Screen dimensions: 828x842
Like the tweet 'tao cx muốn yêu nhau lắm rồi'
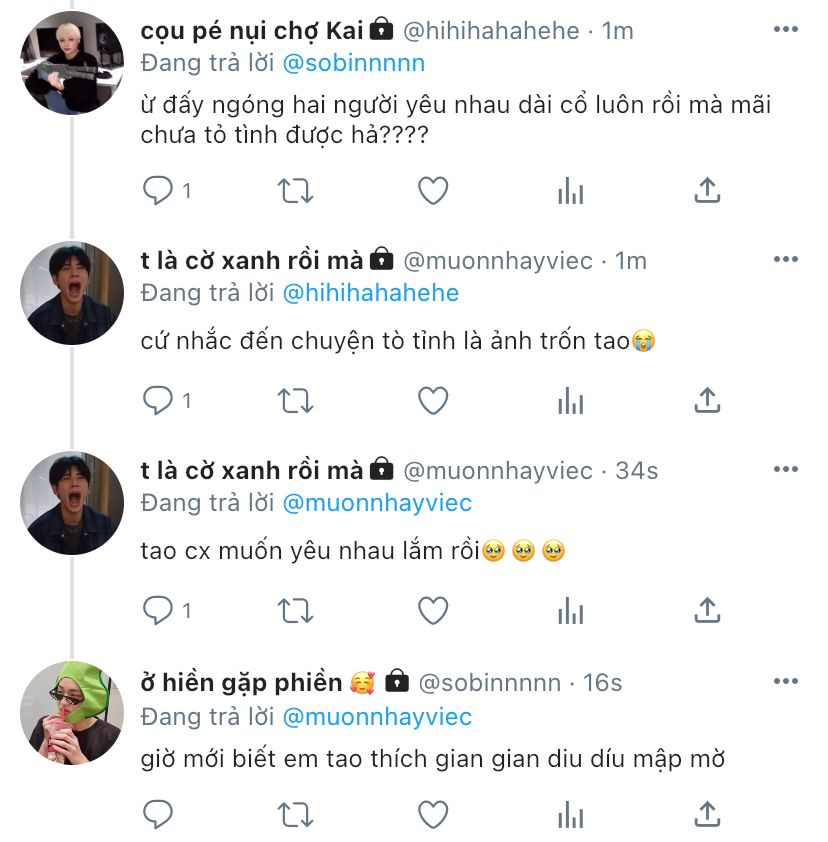tap(433, 611)
